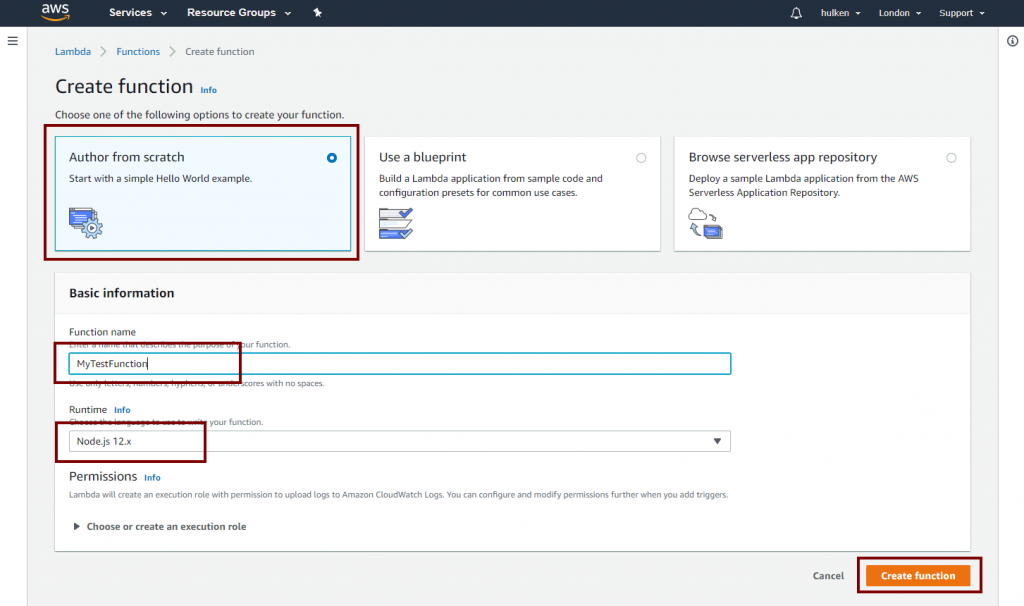1024x606 pixels.
Task: Open the Runtime Node.js 12.x dropdown
Action: click(x=400, y=441)
